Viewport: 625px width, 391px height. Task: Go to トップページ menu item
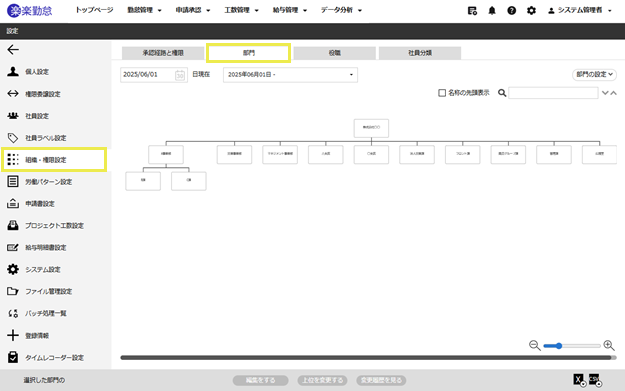point(94,10)
